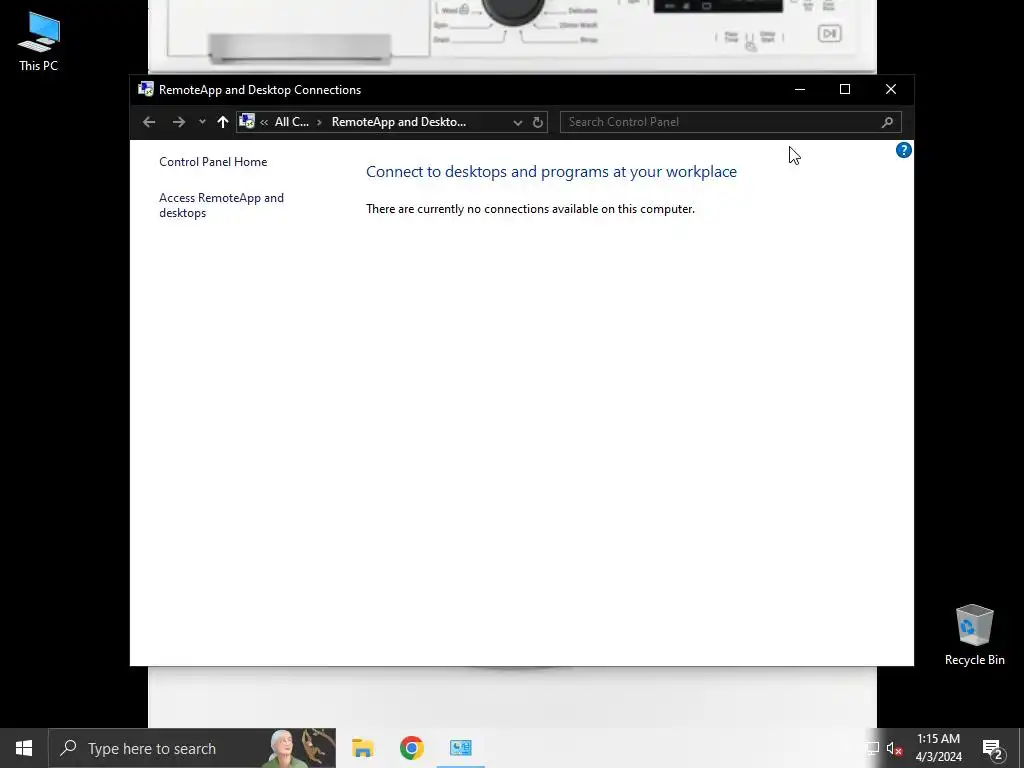Select the This PC desktop icon
Screen dimensions: 1024x768
[x=39, y=41]
